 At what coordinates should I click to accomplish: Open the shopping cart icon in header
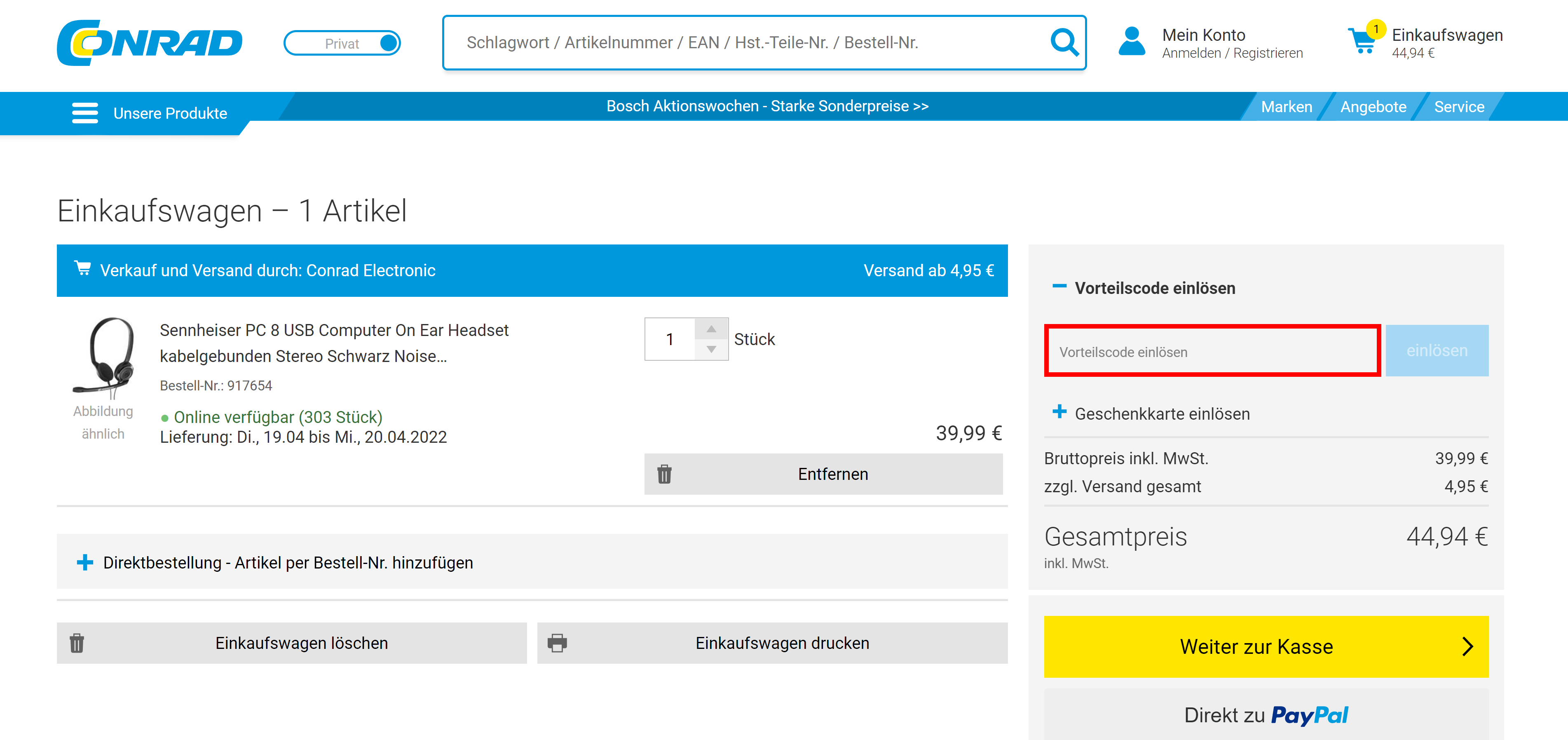tap(1362, 40)
